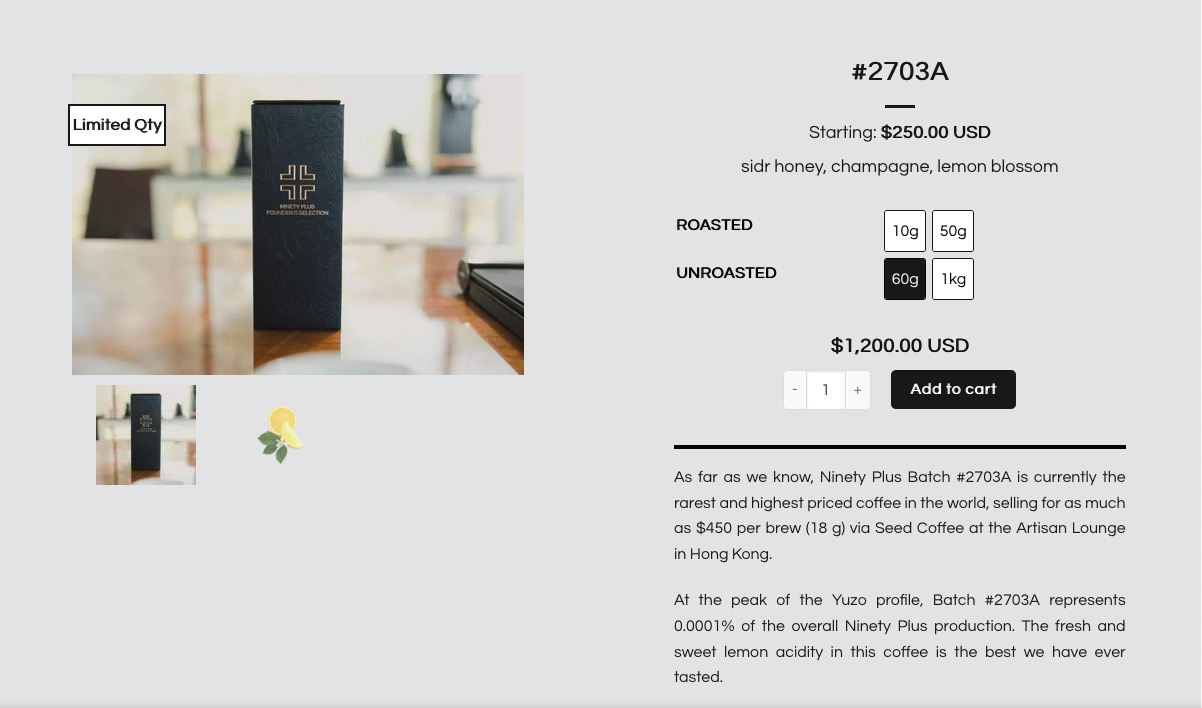Click the #2703A product title
Image resolution: width=1202 pixels, height=708 pixels.
[900, 72]
